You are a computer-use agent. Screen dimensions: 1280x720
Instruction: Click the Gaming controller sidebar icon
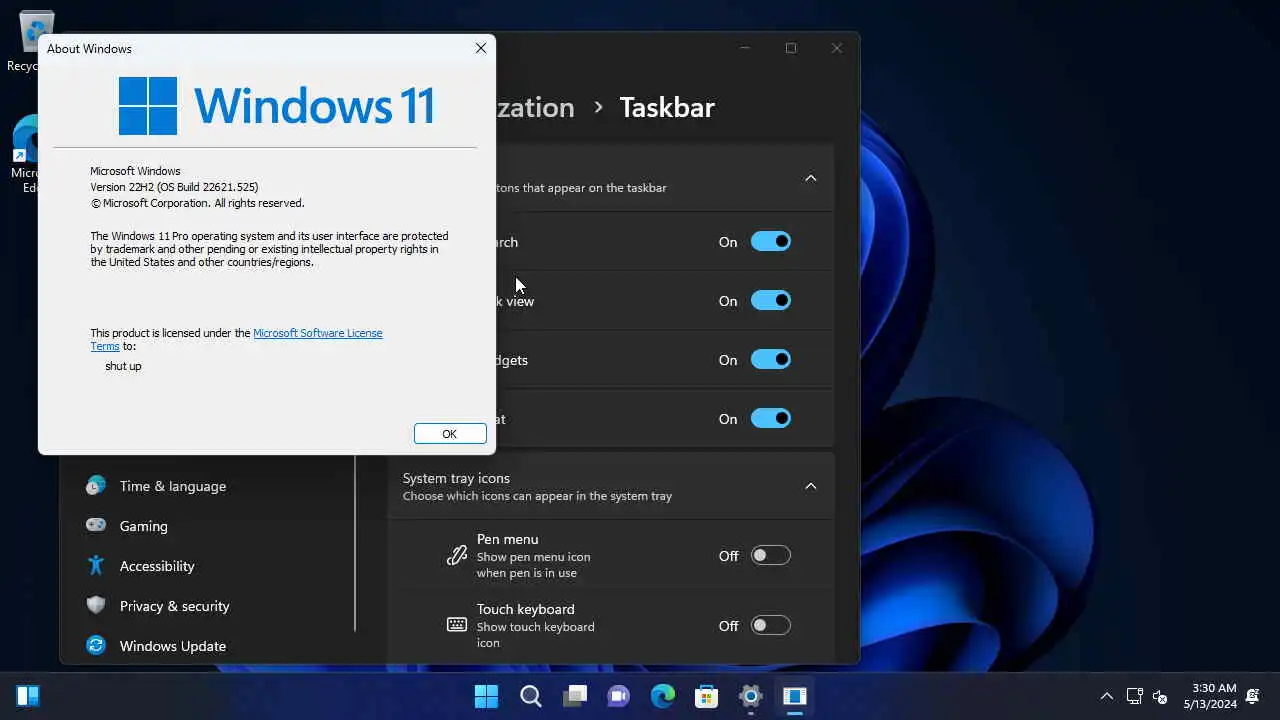[96, 526]
